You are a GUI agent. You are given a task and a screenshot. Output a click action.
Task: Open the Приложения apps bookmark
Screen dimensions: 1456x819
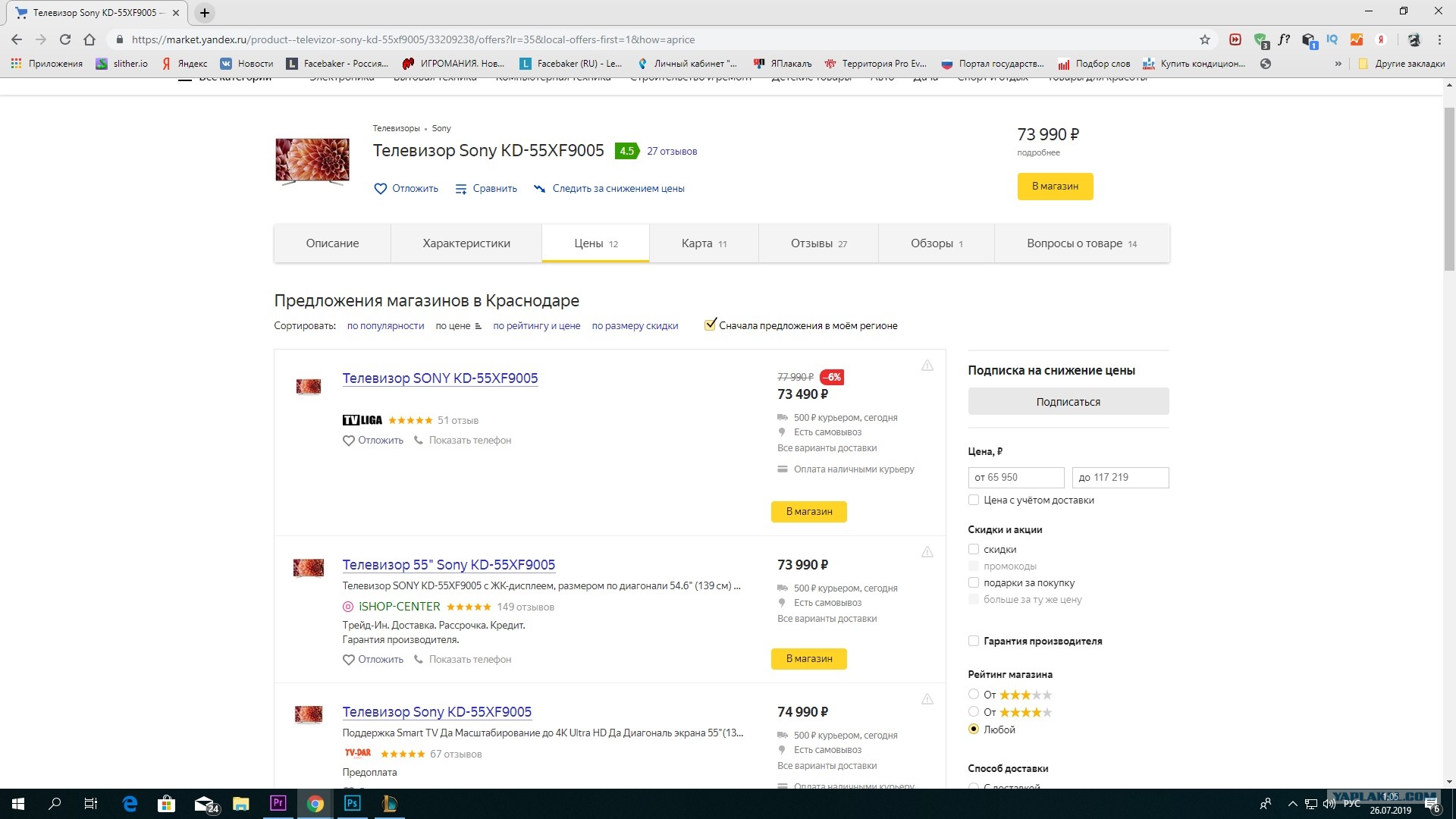[47, 64]
